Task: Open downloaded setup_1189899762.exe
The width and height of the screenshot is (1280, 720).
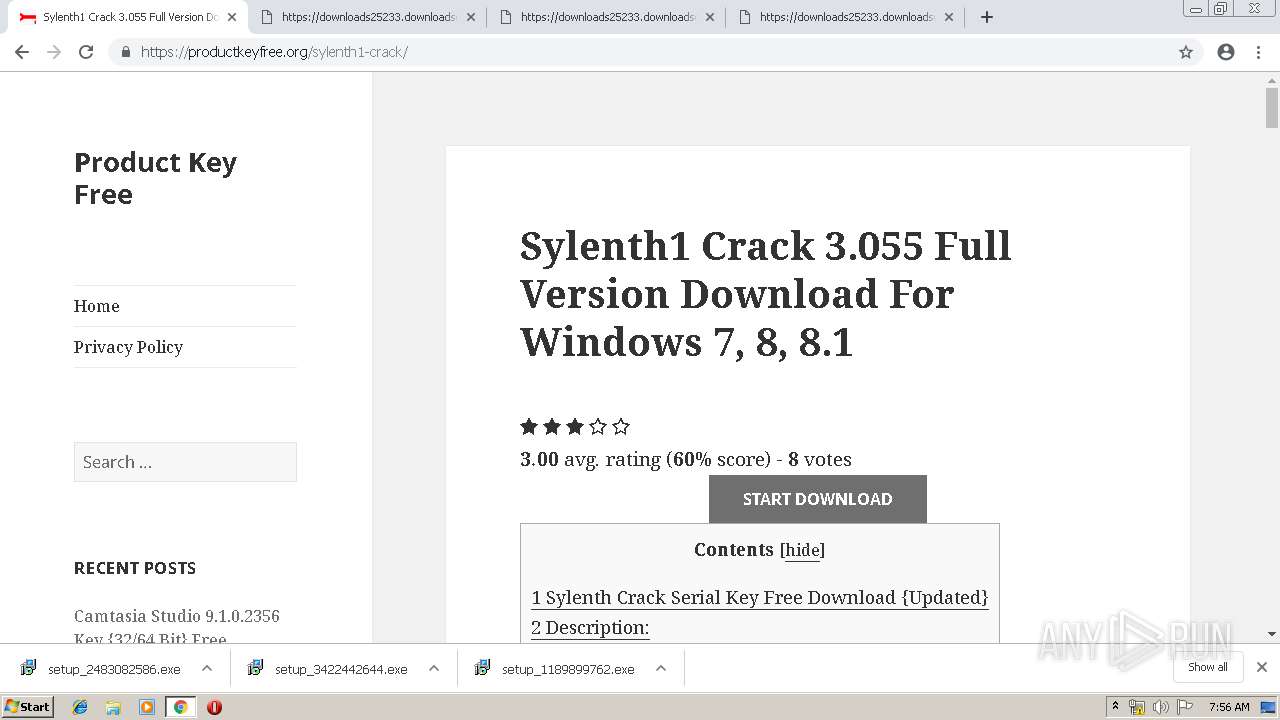Action: 556,669
